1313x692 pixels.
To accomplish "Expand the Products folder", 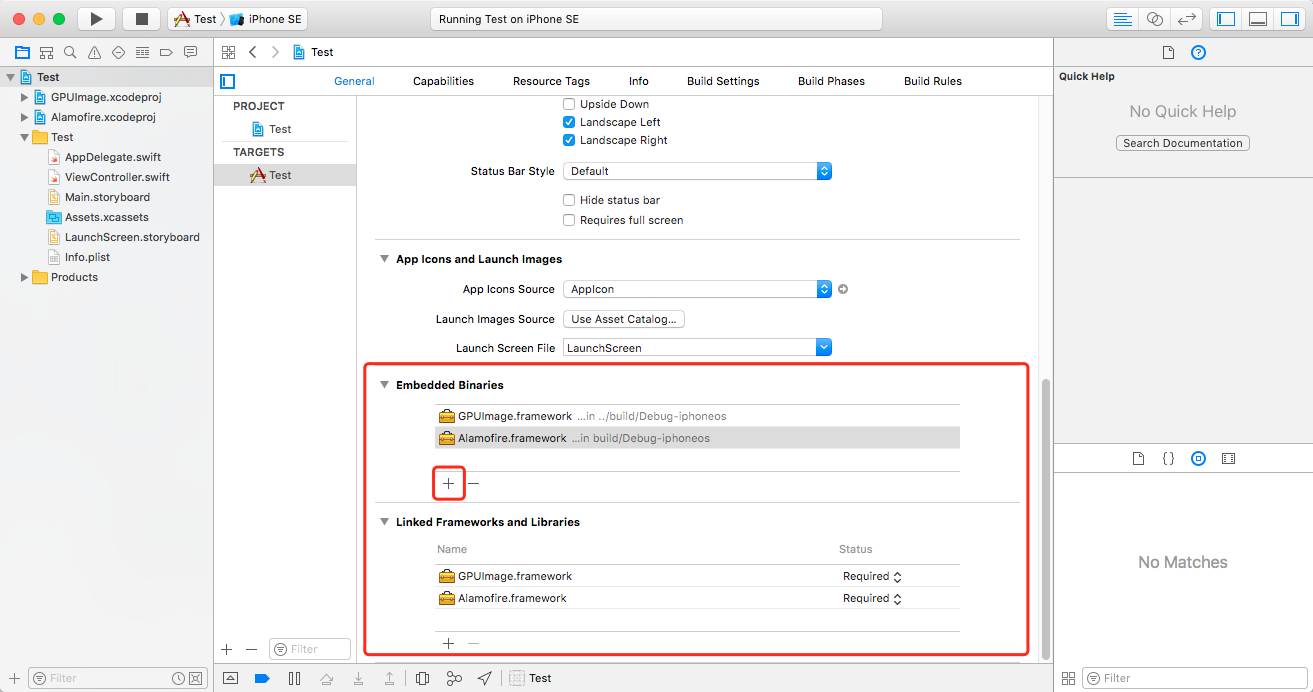I will click(x=25, y=277).
